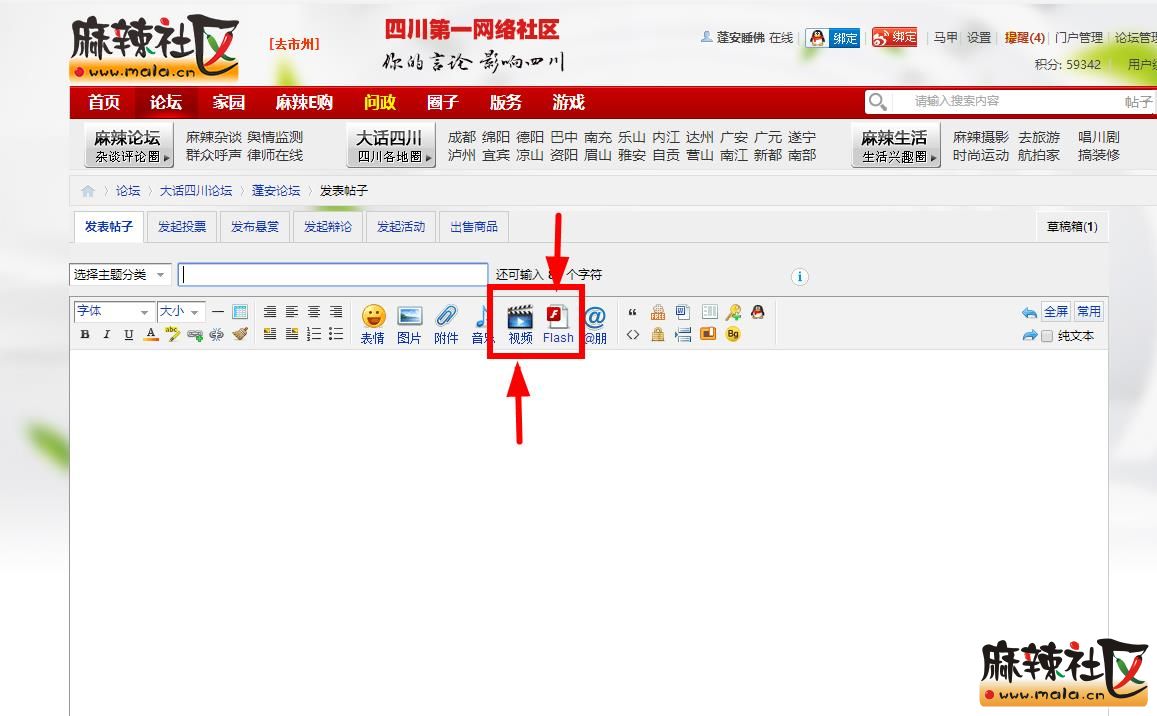Insert an ordered numbered list
The image size is (1157, 716).
[x=314, y=334]
